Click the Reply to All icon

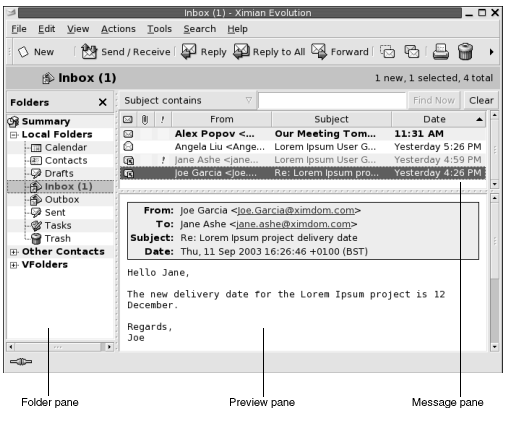pos(241,52)
